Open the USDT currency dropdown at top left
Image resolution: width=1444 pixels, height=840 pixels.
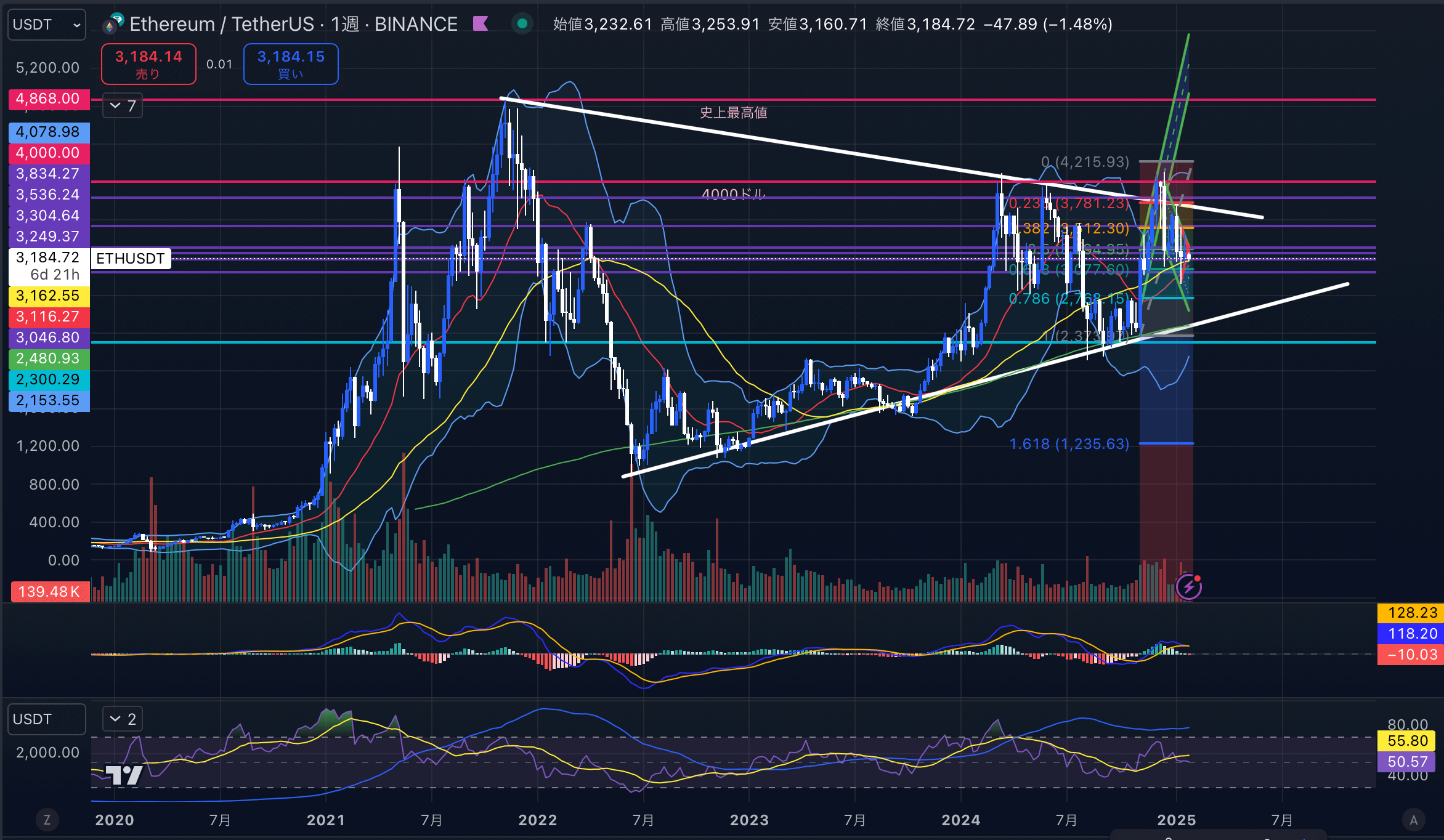(47, 25)
